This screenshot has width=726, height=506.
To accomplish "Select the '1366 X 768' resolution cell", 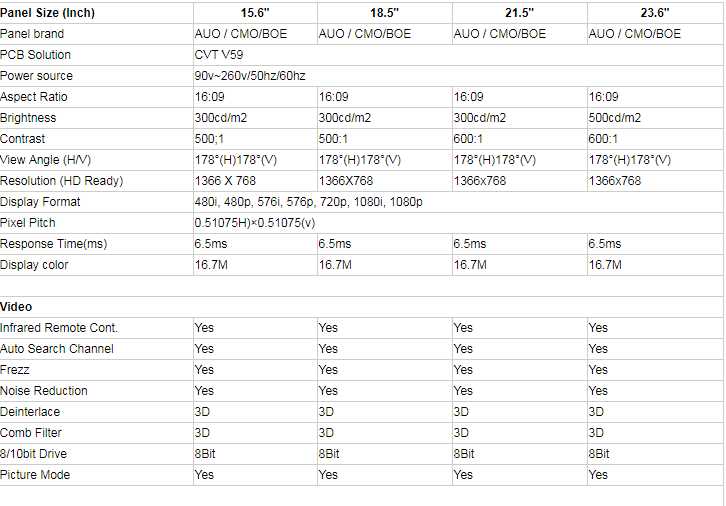I will coord(225,181).
